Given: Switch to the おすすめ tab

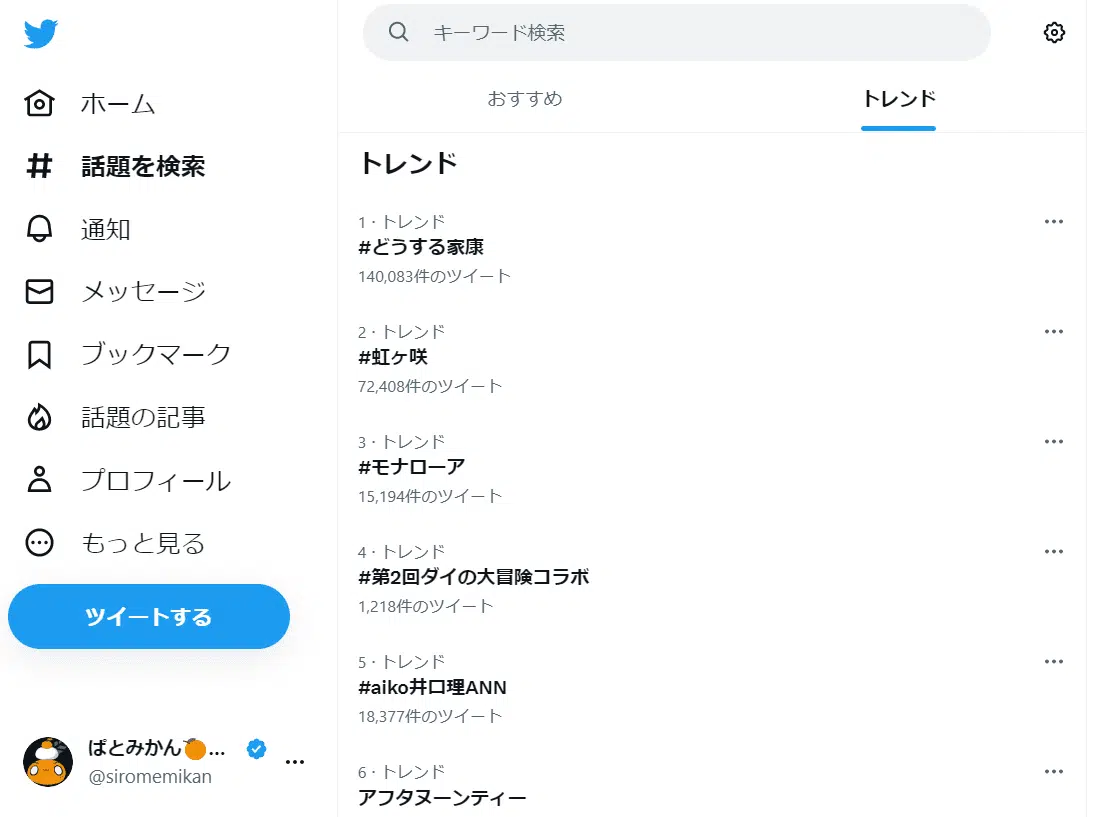Looking at the screenshot, I should [525, 99].
